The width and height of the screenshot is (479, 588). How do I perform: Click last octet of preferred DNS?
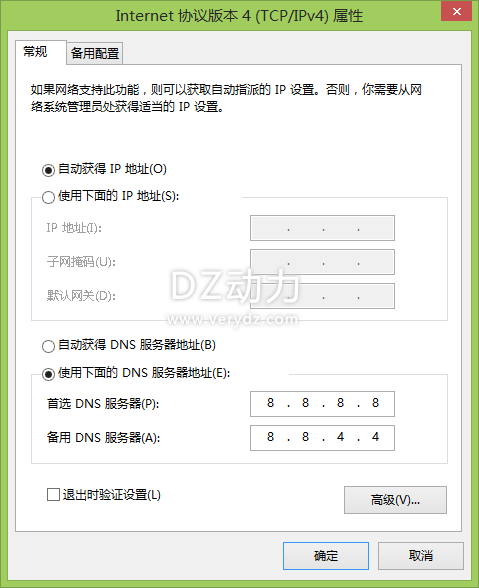pos(375,403)
